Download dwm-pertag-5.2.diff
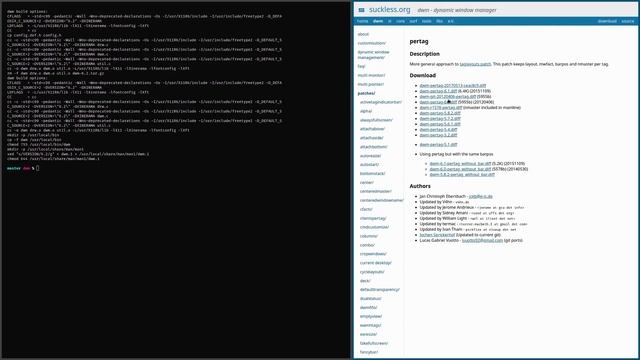The height and width of the screenshot is (360, 640). (x=438, y=135)
